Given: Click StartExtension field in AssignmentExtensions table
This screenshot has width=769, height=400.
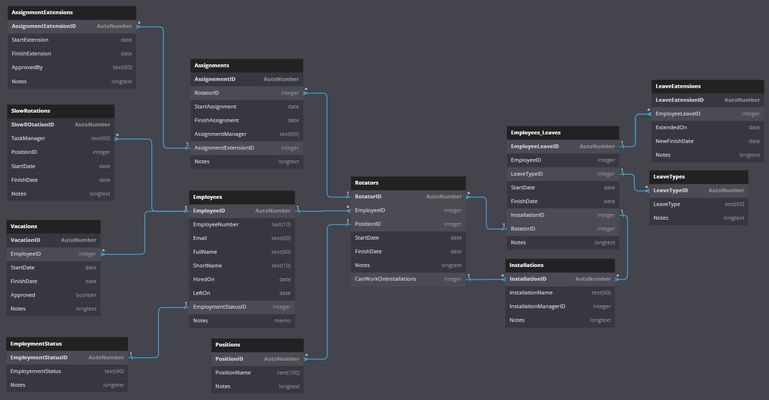Looking at the screenshot, I should [72, 40].
